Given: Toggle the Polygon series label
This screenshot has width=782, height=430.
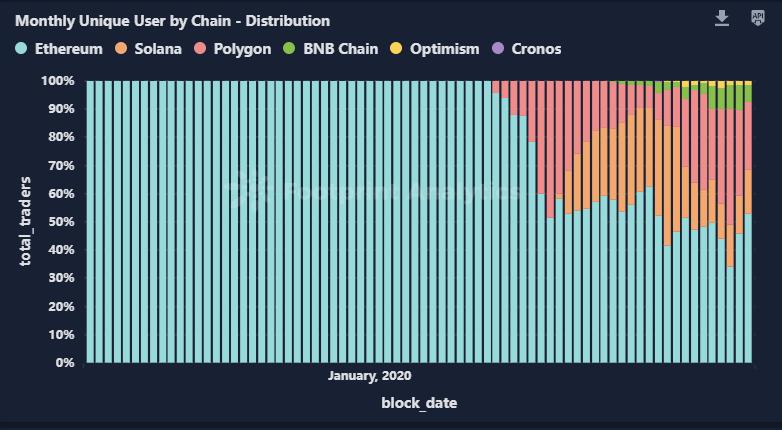Looking at the screenshot, I should [243, 48].
